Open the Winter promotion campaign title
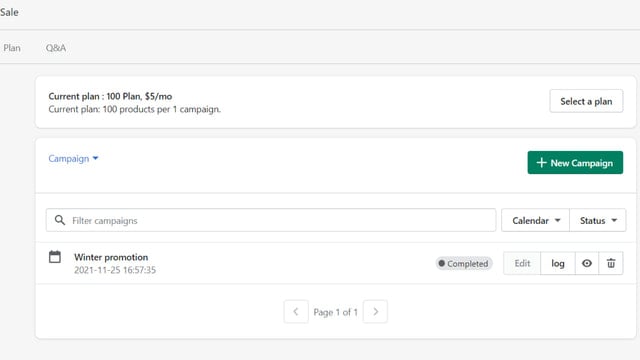This screenshot has width=640, height=360. [x=111, y=257]
